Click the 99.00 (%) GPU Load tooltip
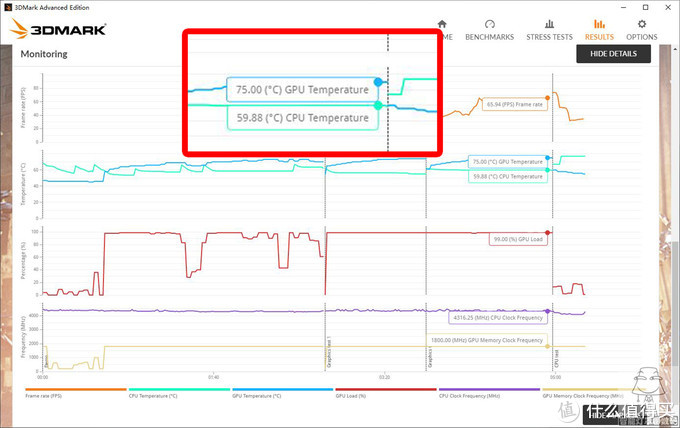680x428 pixels. pyautogui.click(x=518, y=239)
